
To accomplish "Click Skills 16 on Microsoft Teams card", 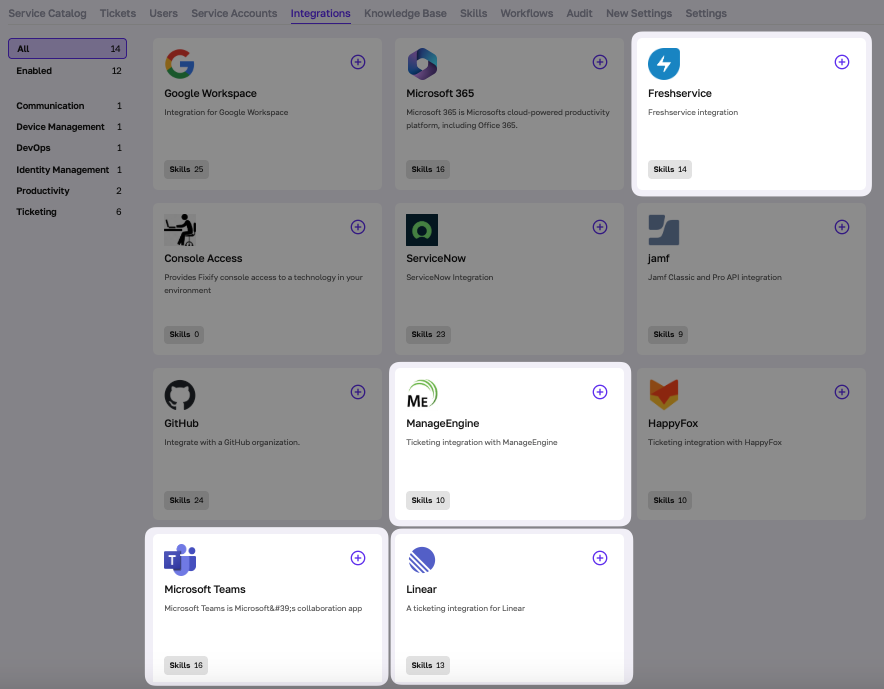I will pos(185,665).
